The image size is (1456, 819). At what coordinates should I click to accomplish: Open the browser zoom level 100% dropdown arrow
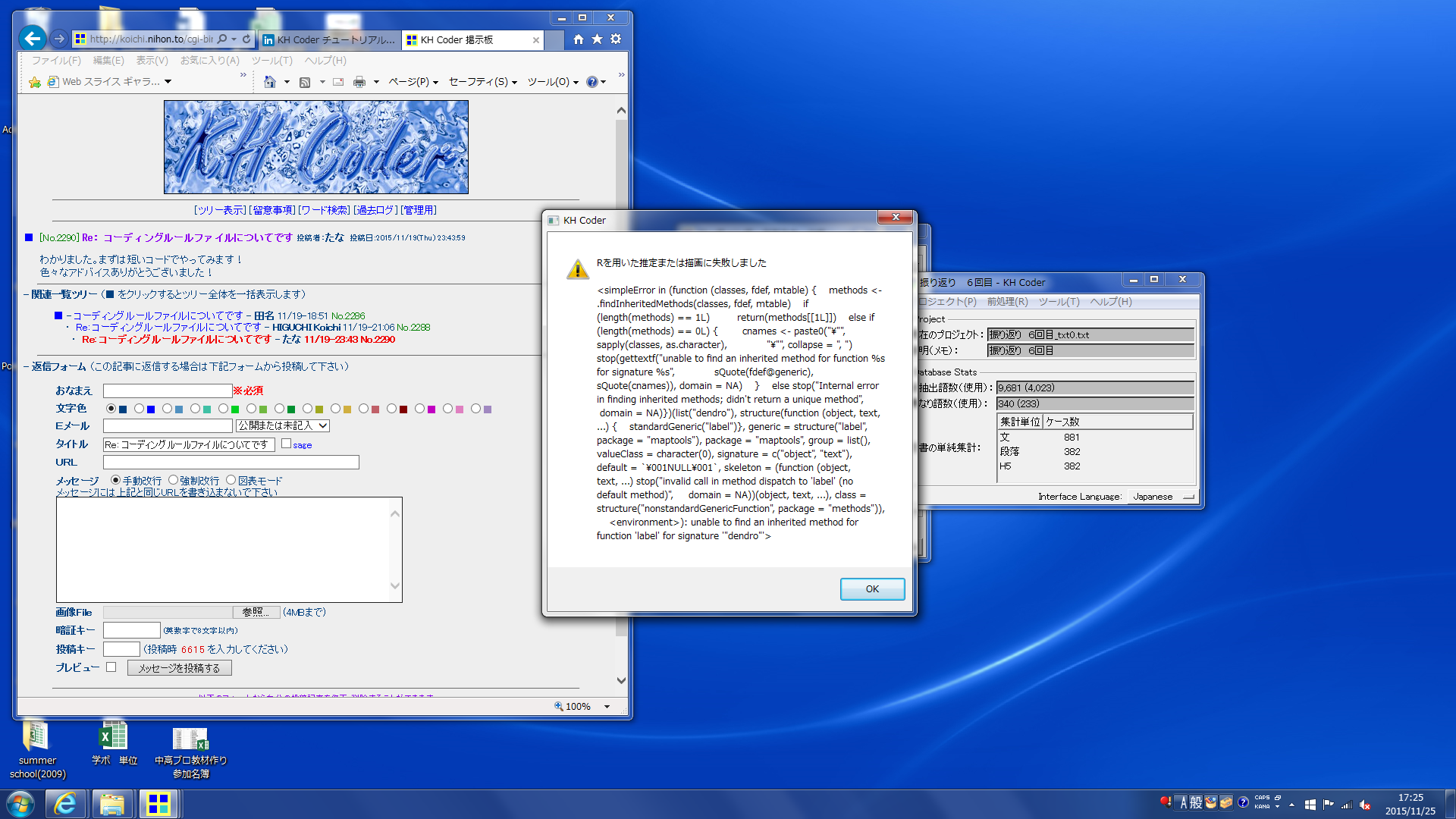pyautogui.click(x=607, y=707)
